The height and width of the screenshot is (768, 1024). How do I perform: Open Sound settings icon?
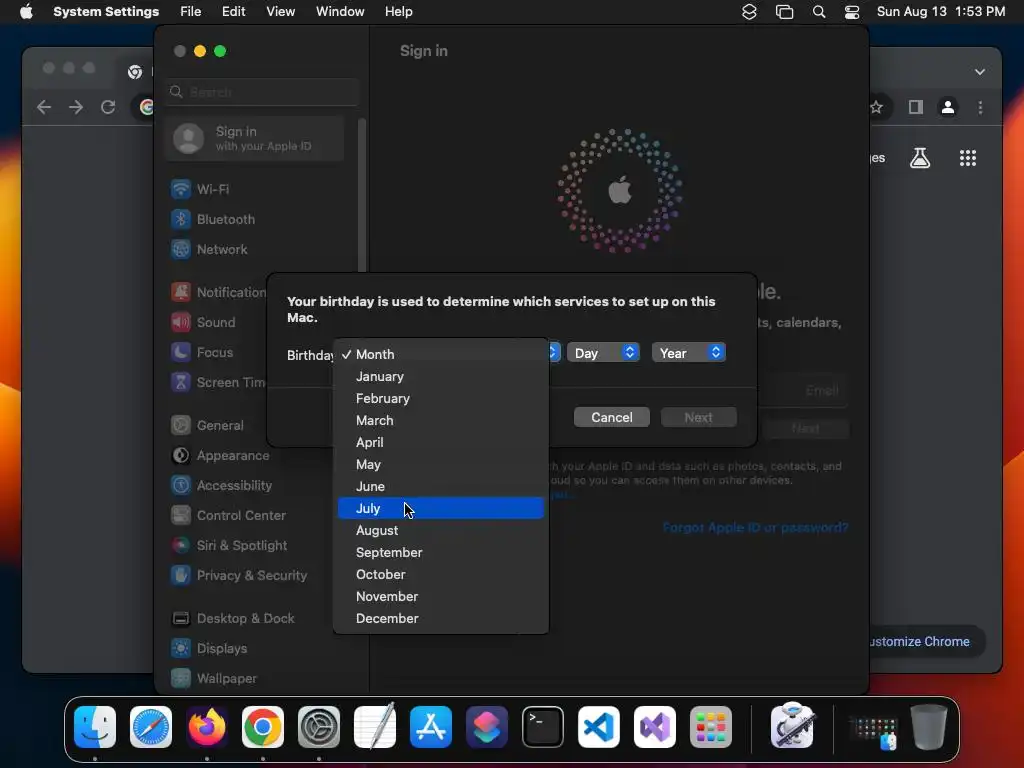(x=181, y=322)
